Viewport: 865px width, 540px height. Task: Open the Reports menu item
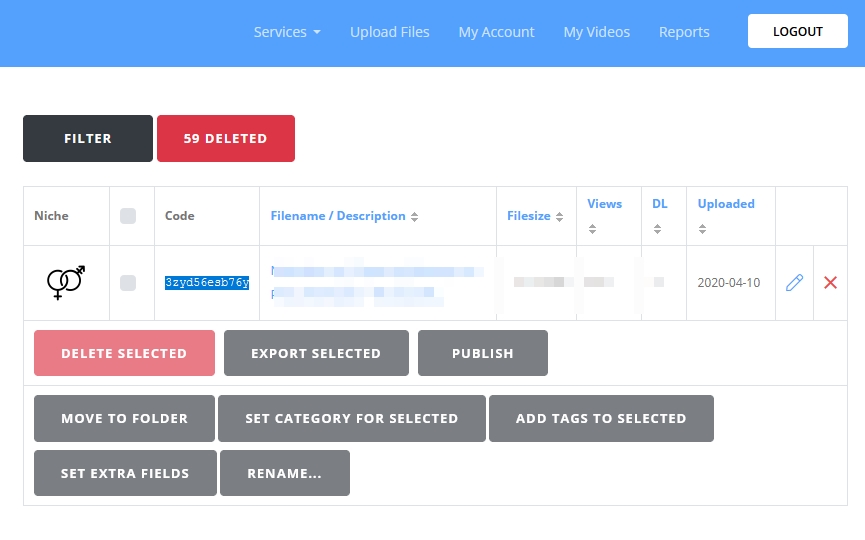coord(684,32)
